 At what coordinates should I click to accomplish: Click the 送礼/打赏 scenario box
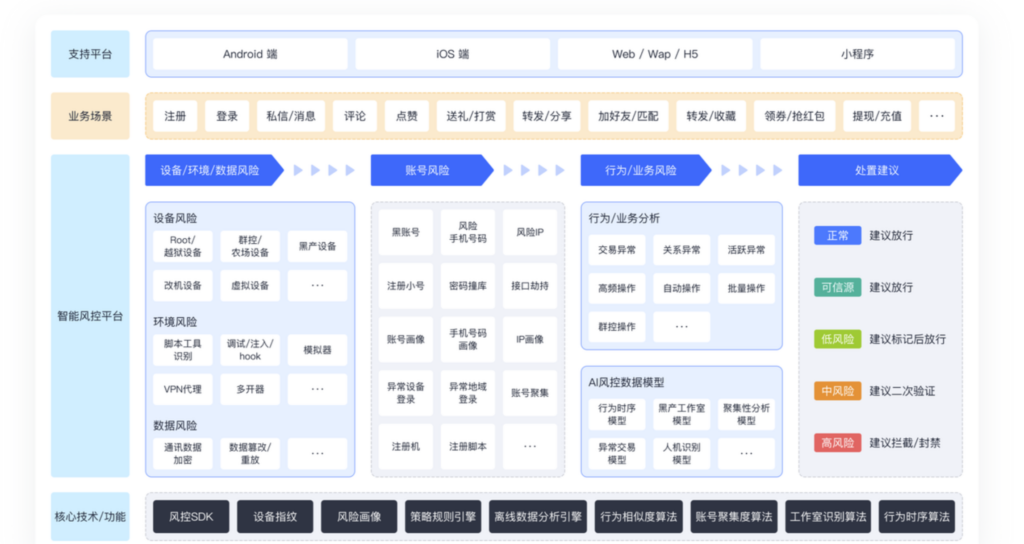pyautogui.click(x=470, y=116)
